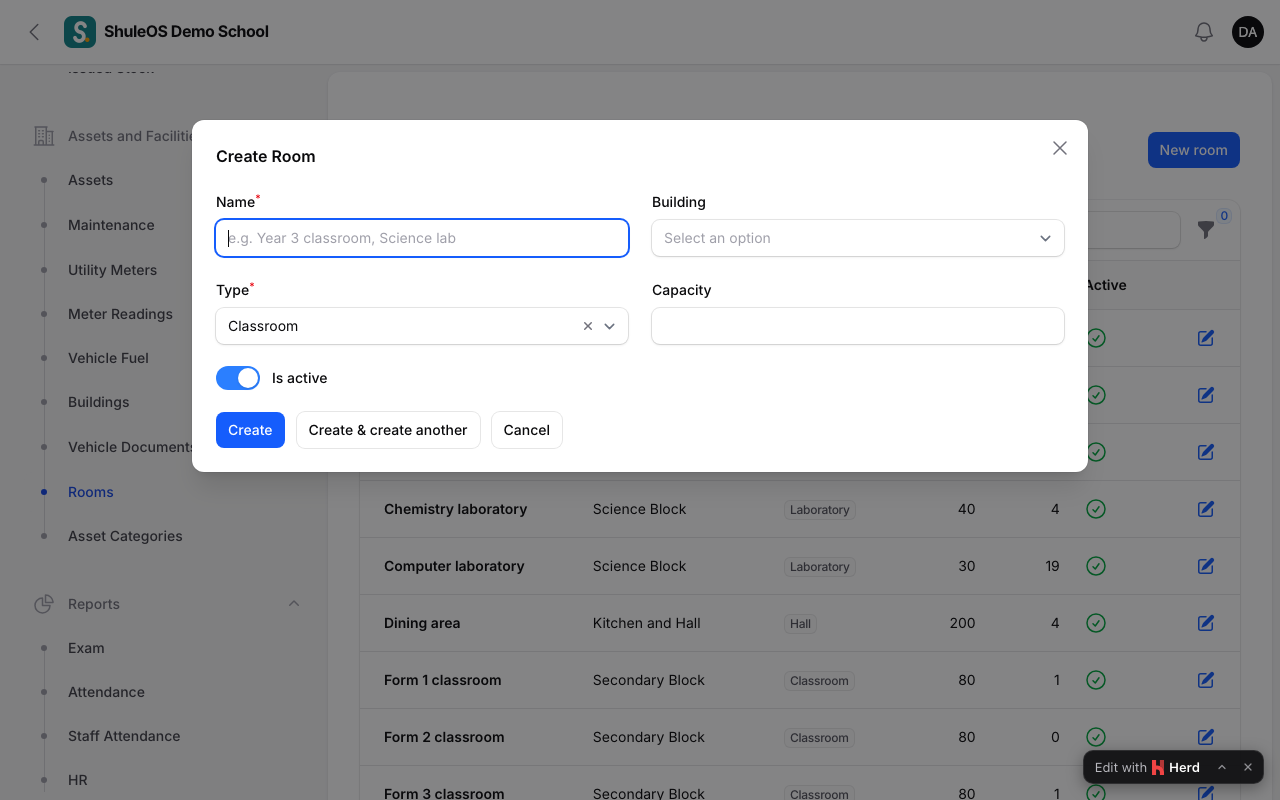Viewport: 1280px width, 800px height.
Task: Click the New room button
Action: coord(1194,150)
